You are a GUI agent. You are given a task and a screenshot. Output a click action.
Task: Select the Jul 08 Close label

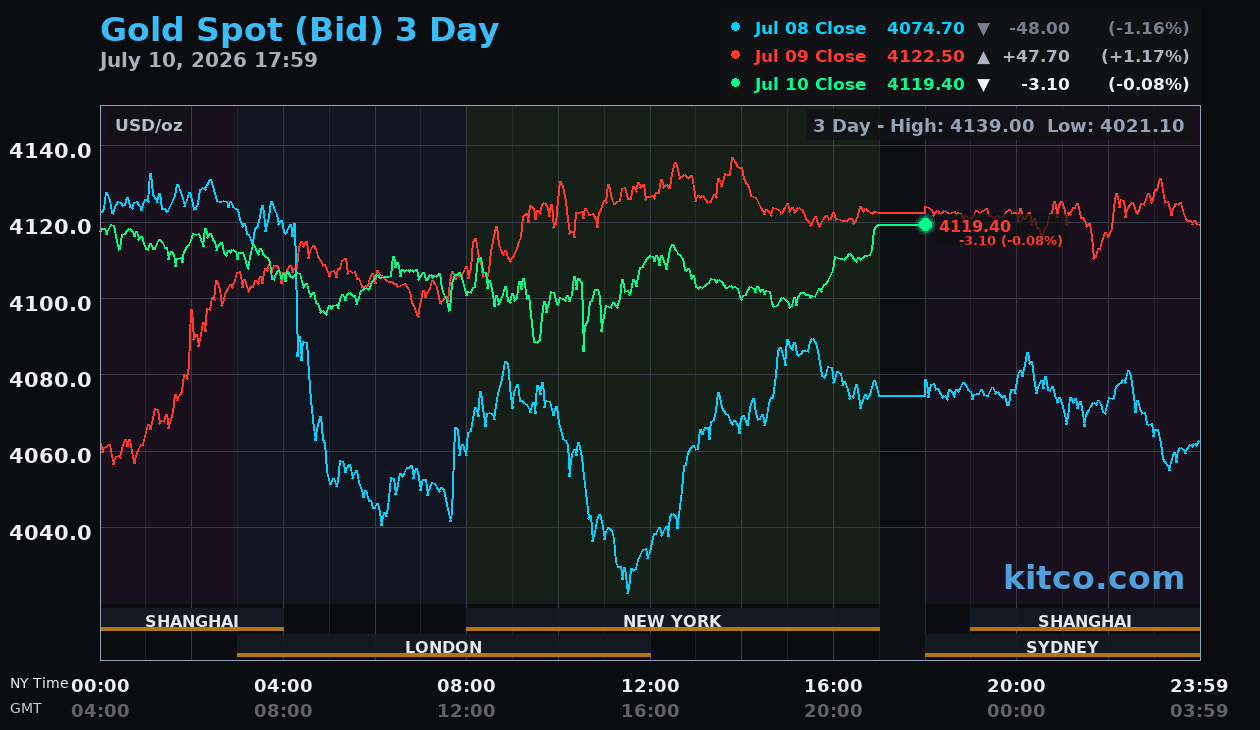pos(810,29)
